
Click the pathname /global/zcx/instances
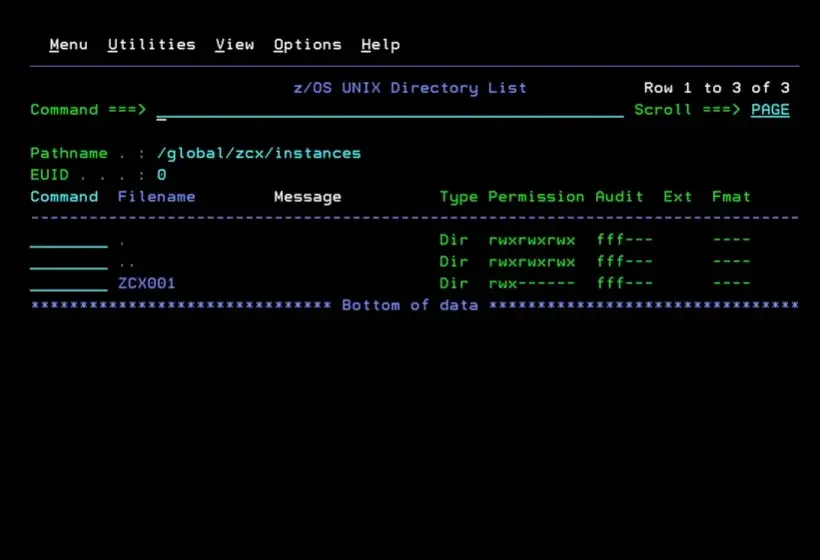pyautogui.click(x=259, y=153)
